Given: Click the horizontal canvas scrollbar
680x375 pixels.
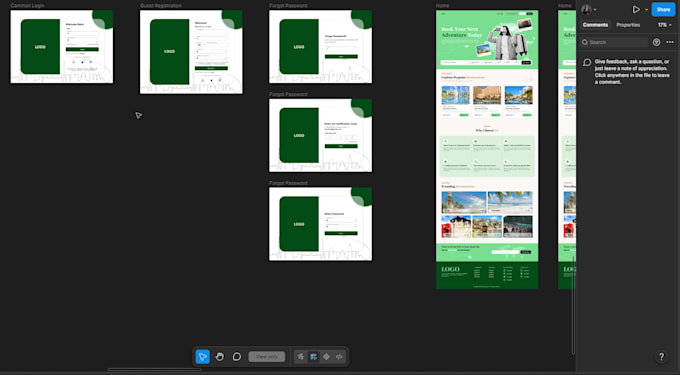Looking at the screenshot, I should coord(154,369).
